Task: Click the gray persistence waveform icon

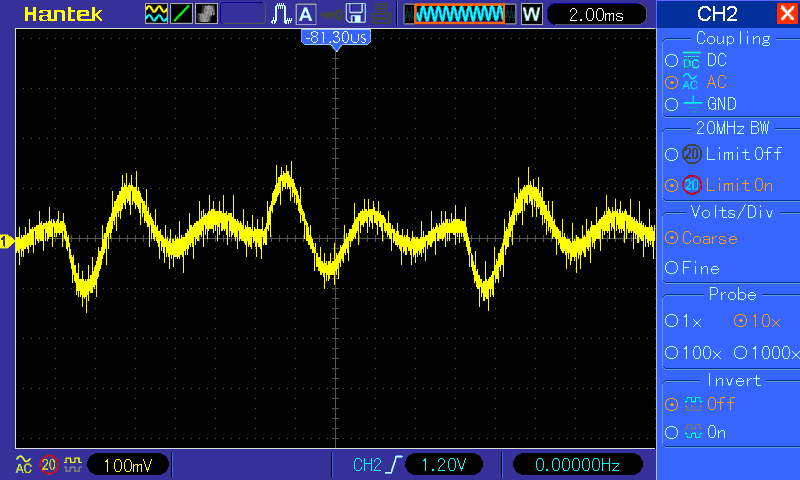Action: pos(206,14)
